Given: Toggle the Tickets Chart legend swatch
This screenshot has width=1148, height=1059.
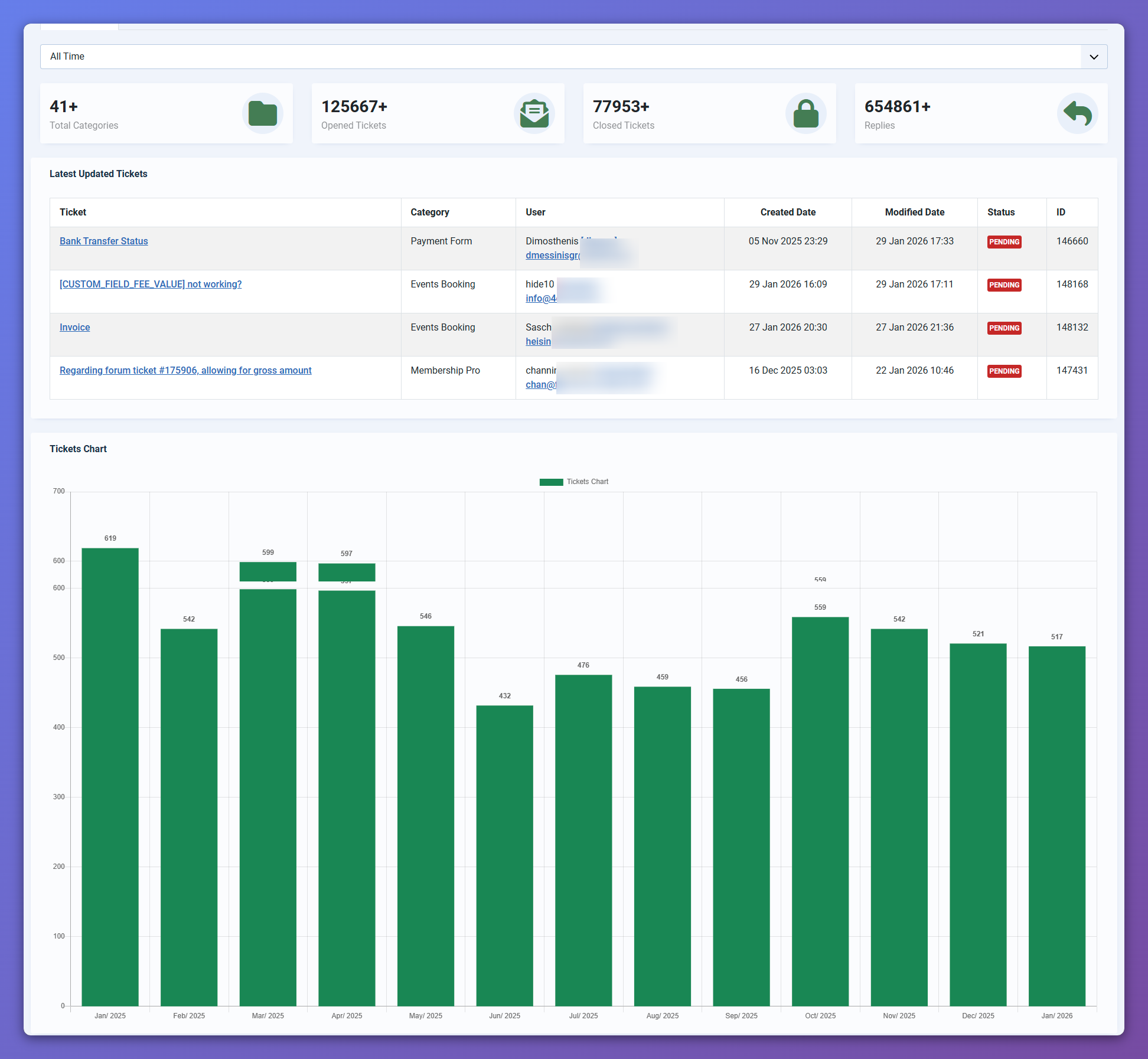Looking at the screenshot, I should [551, 482].
